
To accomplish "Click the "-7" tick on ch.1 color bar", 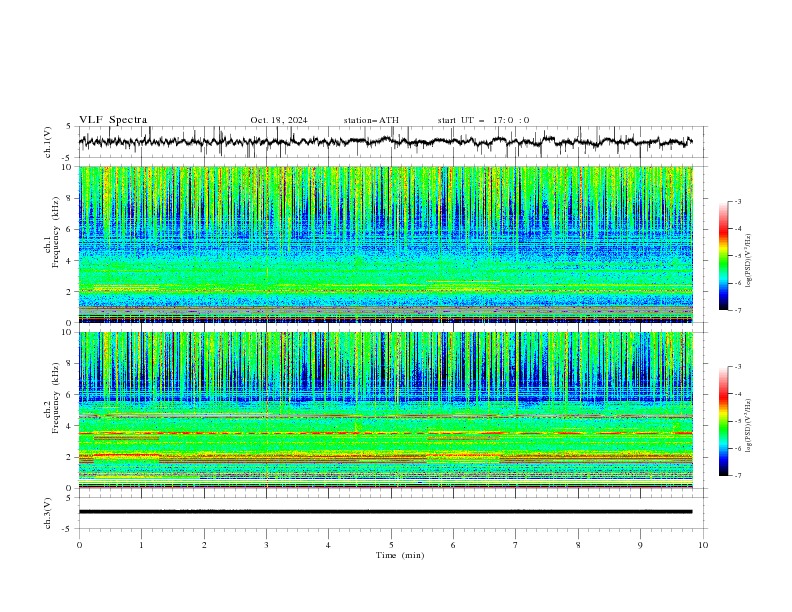I will tap(737, 310).
